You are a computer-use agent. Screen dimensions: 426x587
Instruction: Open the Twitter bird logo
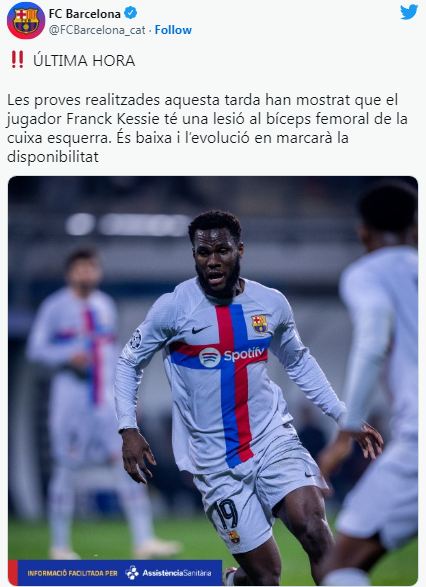tap(409, 12)
